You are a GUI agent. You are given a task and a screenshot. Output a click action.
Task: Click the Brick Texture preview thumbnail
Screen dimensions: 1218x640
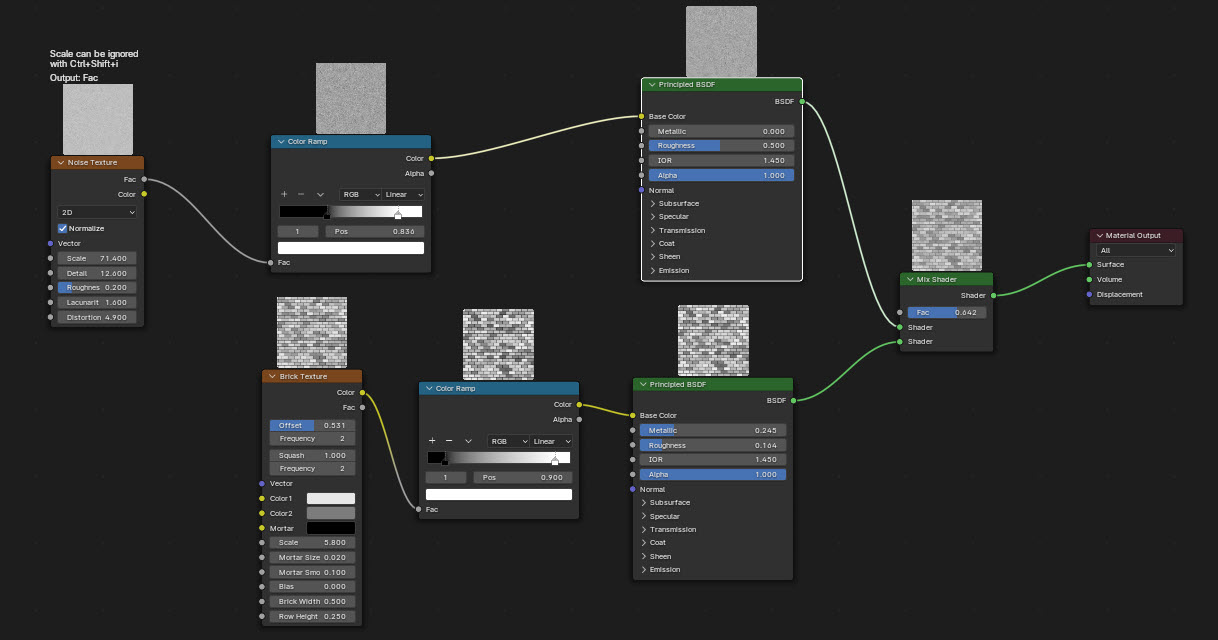pyautogui.click(x=311, y=332)
